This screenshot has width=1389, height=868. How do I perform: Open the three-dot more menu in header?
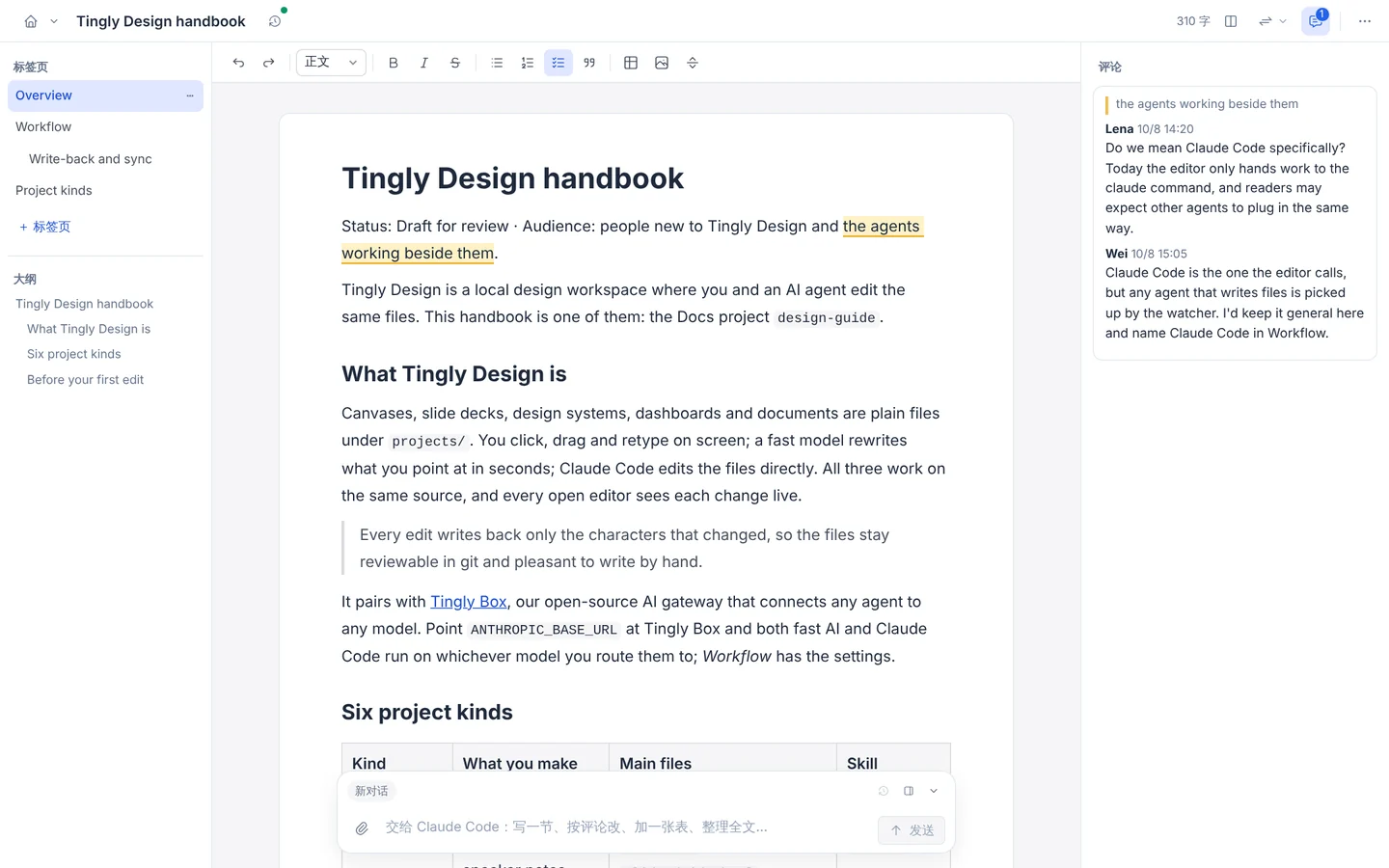pyautogui.click(x=1364, y=21)
